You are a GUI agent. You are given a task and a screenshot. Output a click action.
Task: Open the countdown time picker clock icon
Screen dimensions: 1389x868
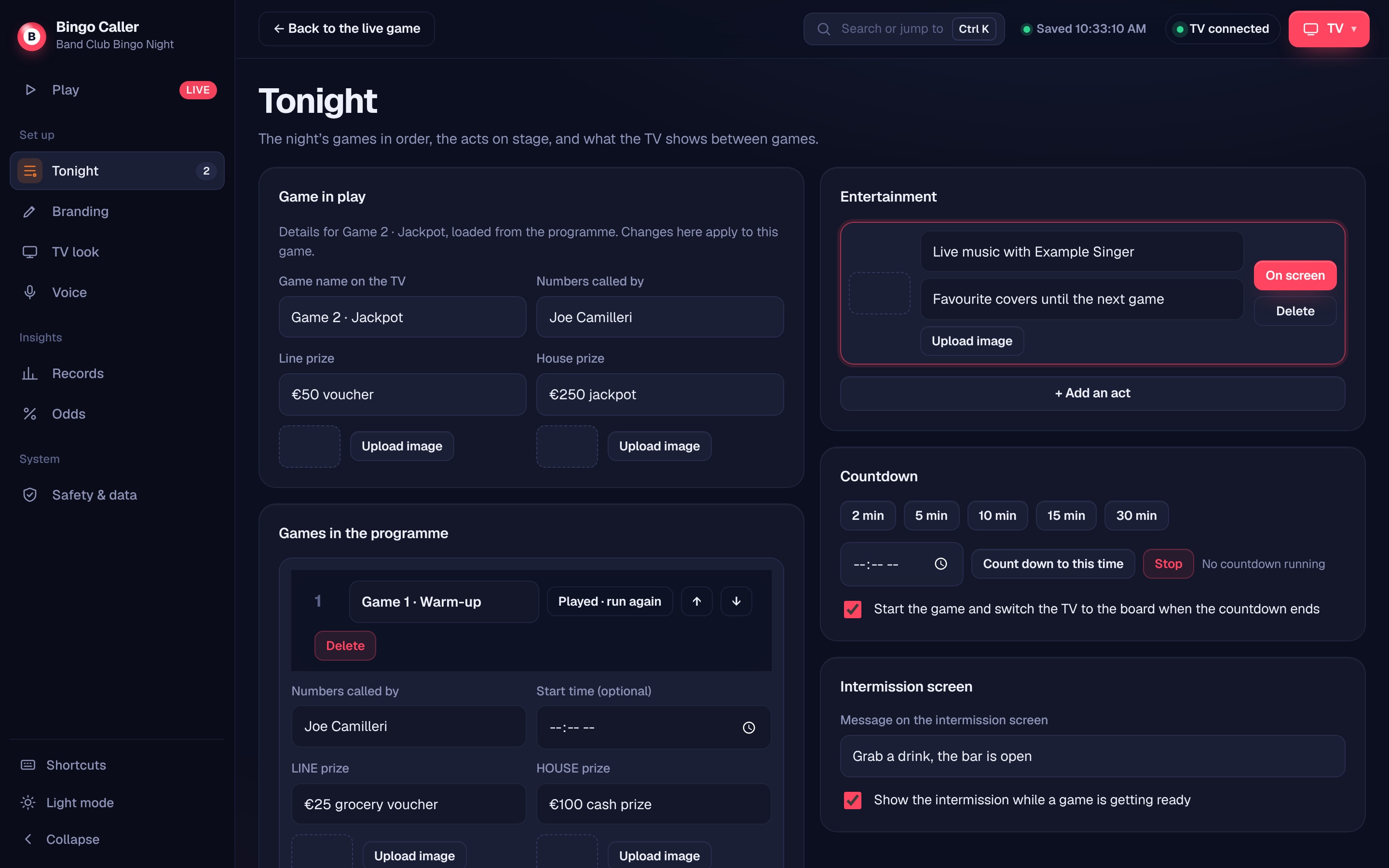coord(941,564)
